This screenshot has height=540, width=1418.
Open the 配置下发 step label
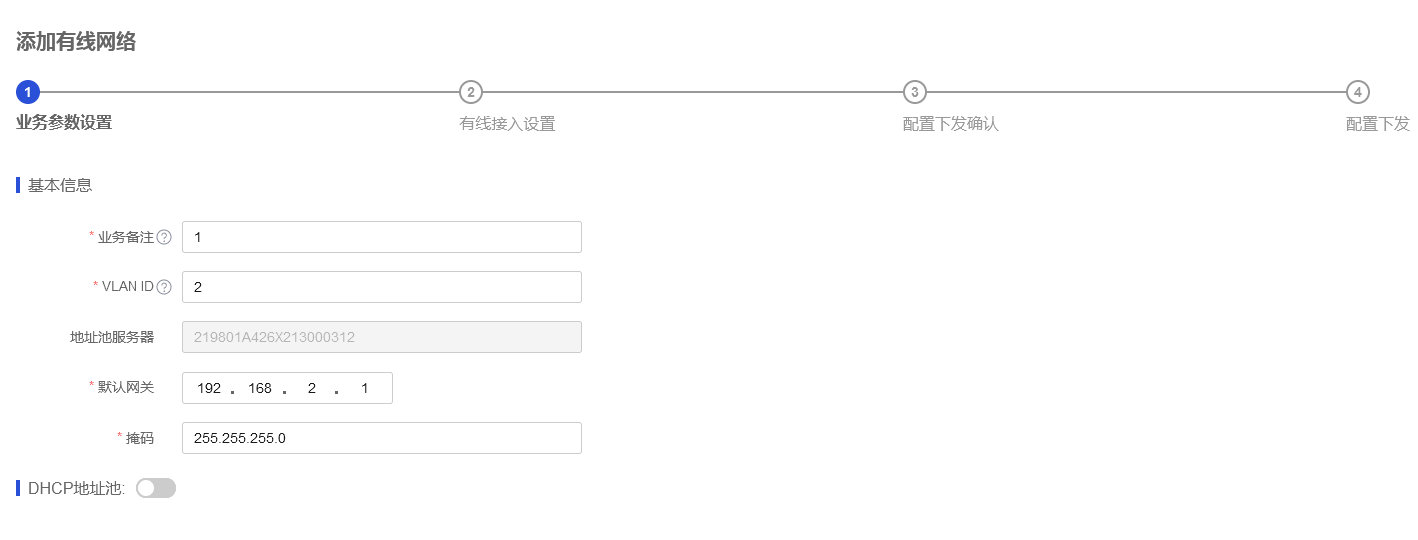pyautogui.click(x=1377, y=124)
